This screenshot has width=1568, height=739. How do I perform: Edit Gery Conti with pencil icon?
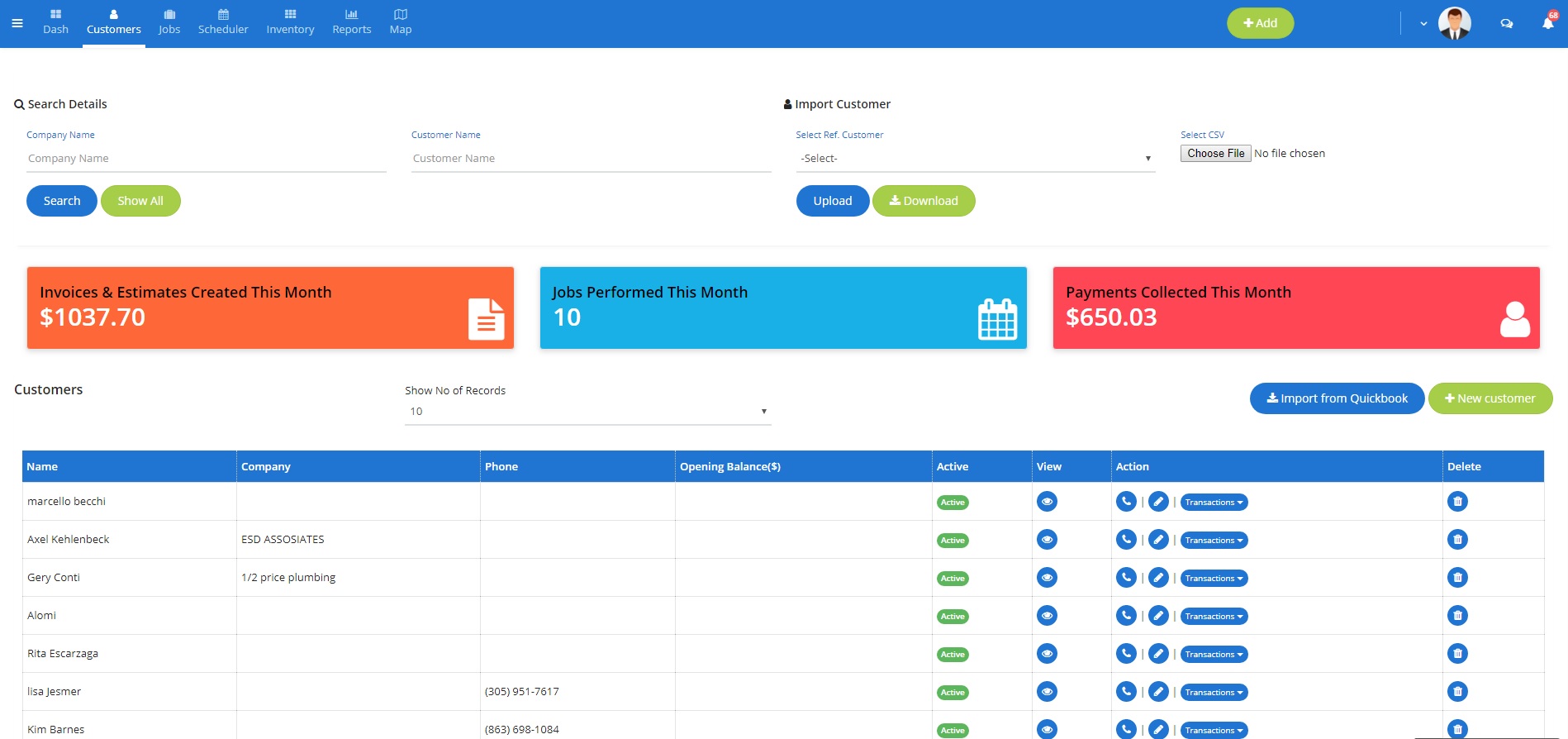coord(1158,578)
